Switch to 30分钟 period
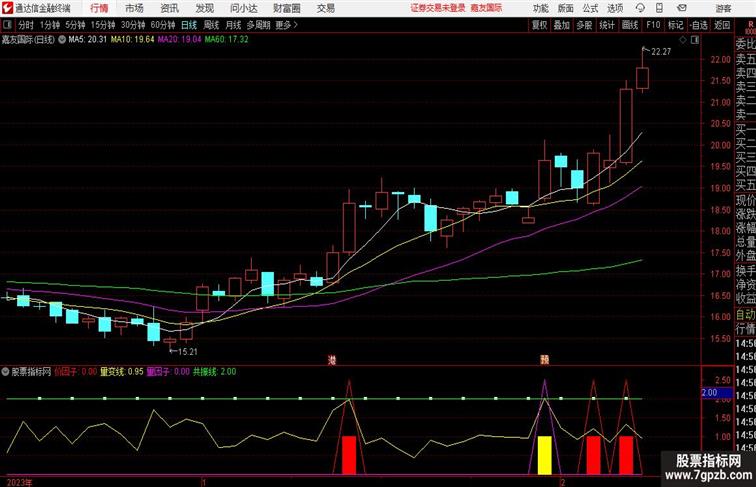756x487 pixels. click(133, 25)
